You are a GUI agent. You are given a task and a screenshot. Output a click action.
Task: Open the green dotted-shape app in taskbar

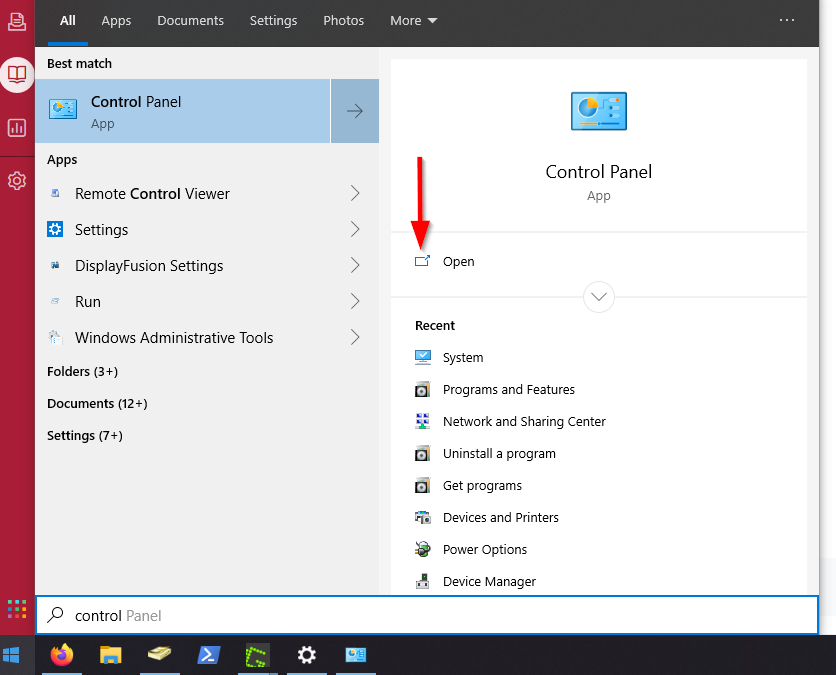(x=256, y=656)
